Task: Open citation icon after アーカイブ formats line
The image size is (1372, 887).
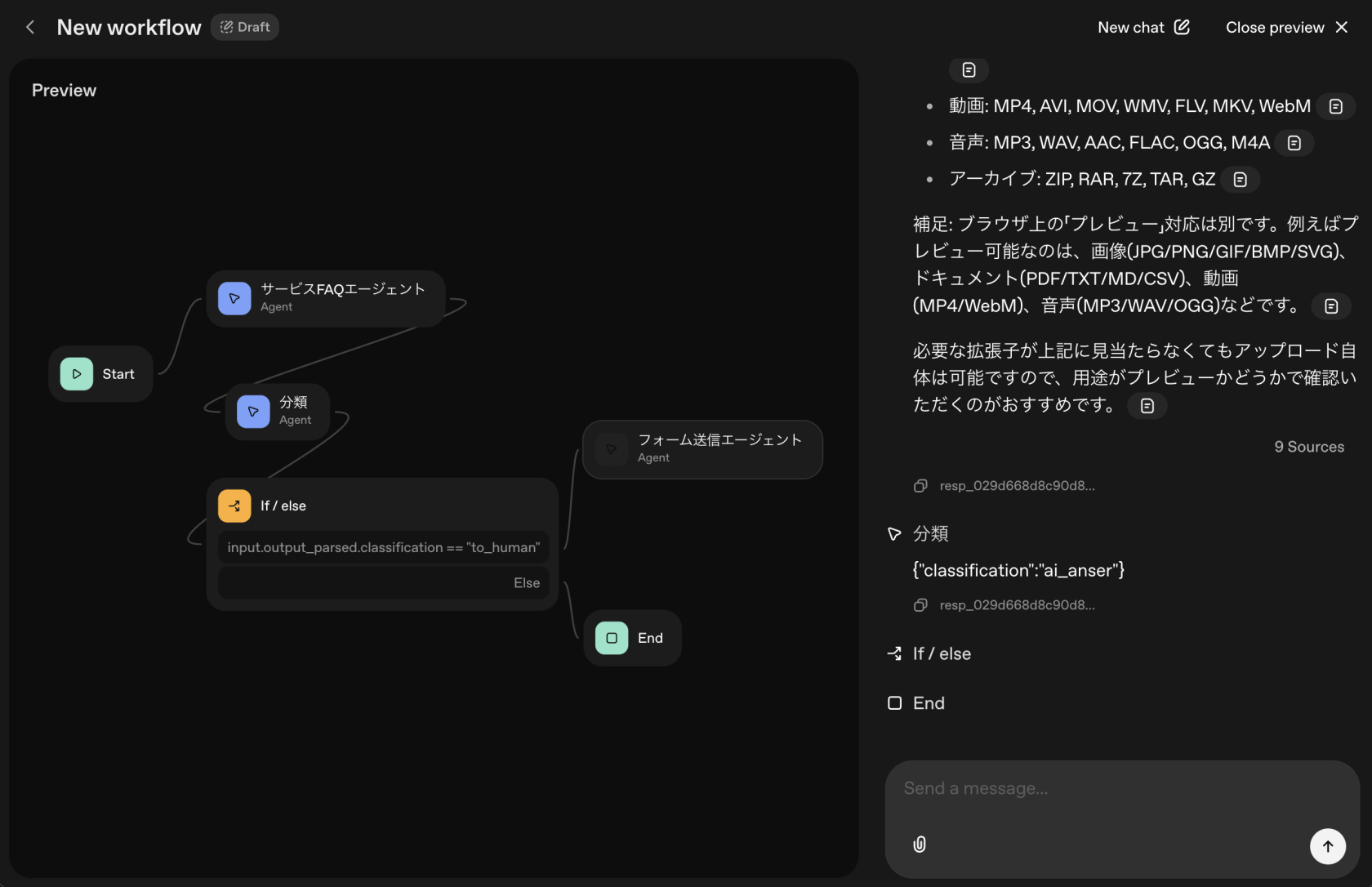Action: coord(1241,180)
